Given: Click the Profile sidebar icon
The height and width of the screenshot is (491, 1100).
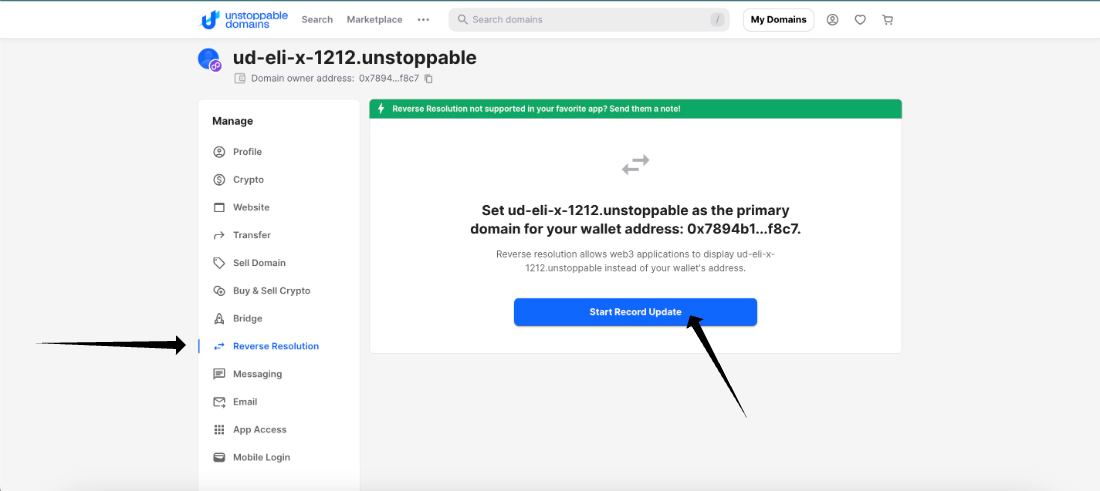Looking at the screenshot, I should tap(219, 152).
